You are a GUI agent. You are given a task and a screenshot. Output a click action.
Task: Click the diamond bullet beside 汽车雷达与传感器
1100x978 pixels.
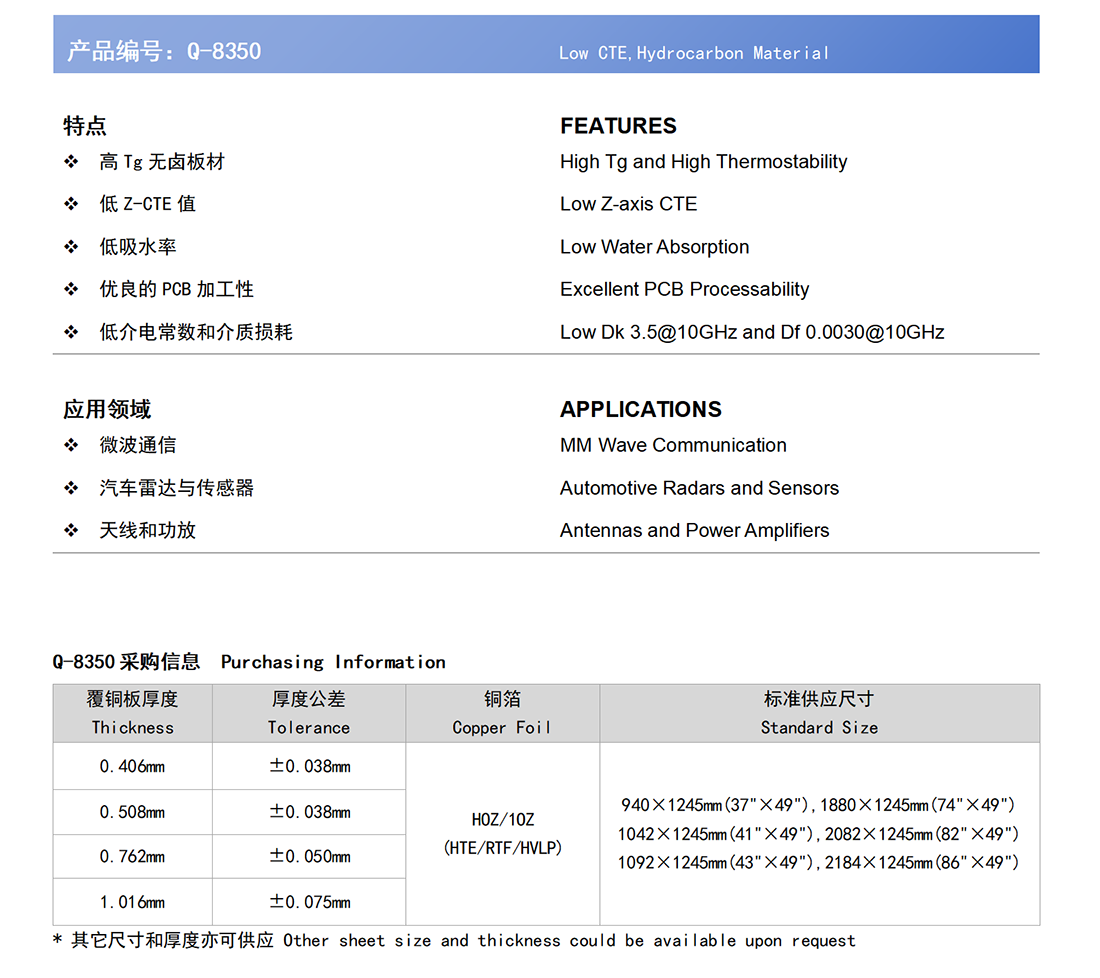[71, 488]
